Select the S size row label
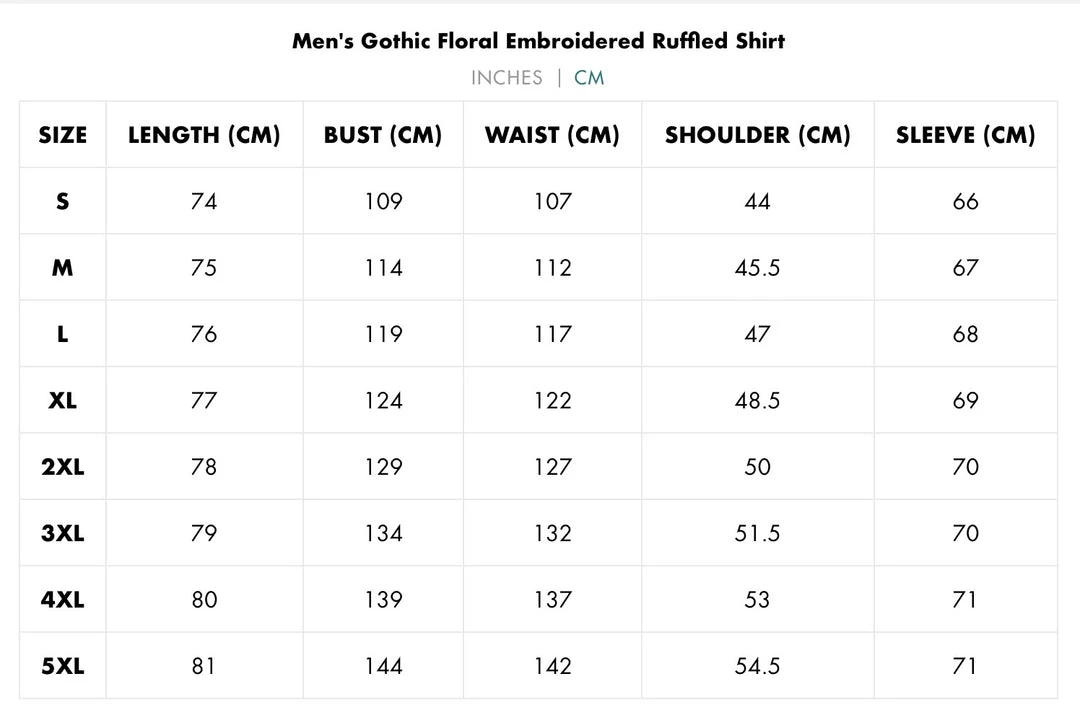1080x723 pixels. 63,201
